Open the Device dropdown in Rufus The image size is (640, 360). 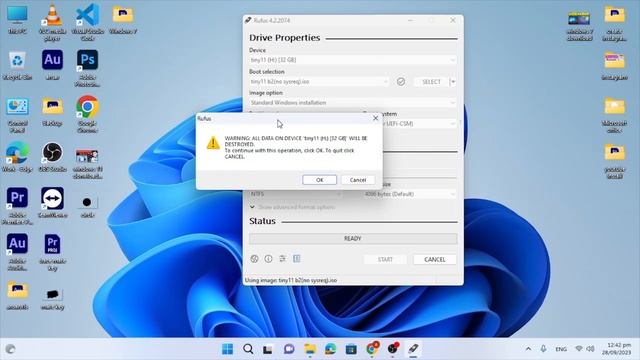353,60
